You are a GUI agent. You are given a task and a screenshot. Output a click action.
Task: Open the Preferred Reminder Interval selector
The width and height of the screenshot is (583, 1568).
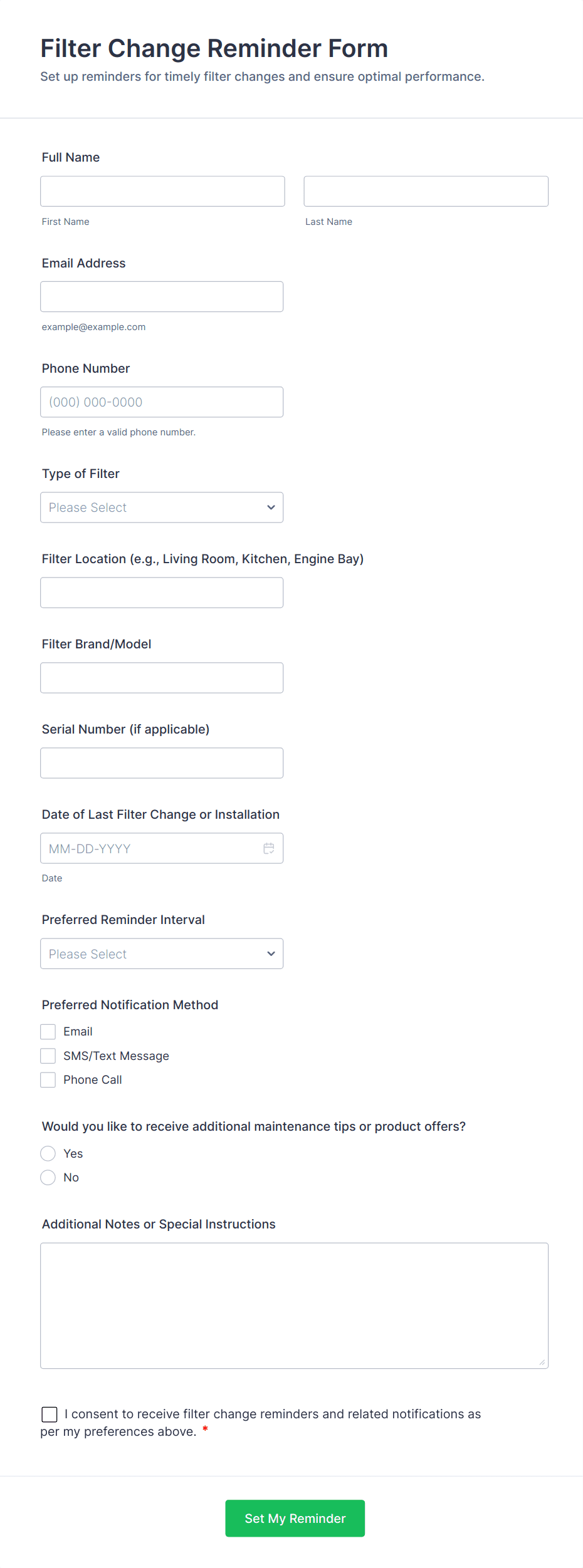[162, 953]
